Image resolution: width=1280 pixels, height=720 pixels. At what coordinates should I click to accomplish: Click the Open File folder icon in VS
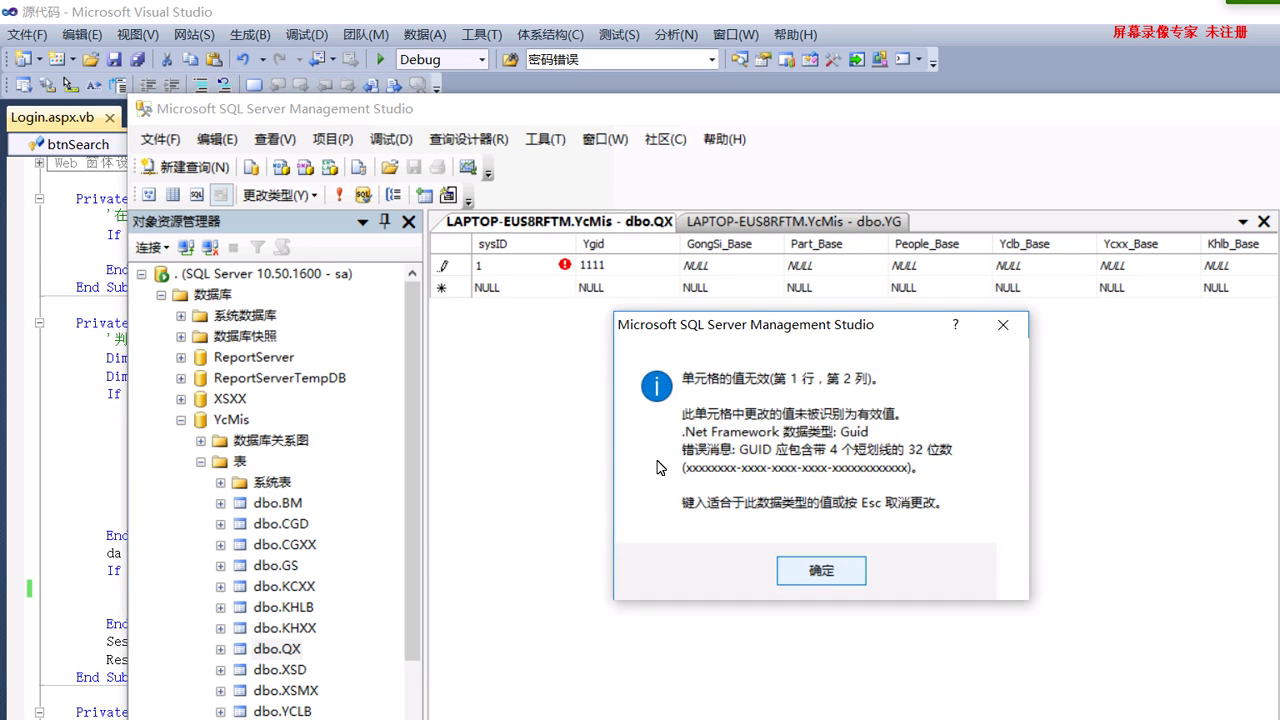[91, 59]
